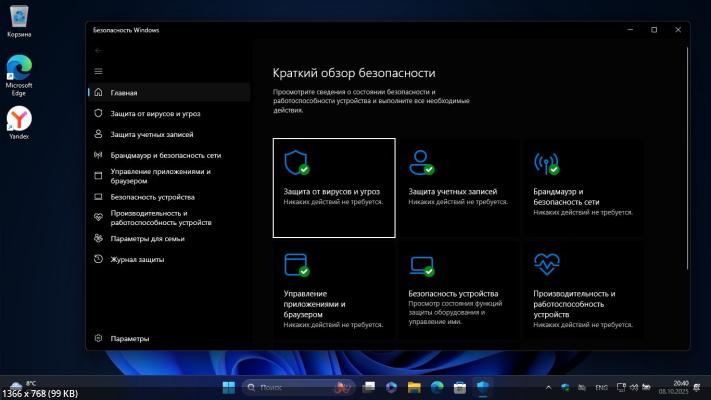
Task: Click the Безопасность устройства sidebar icon
Action: tap(98, 197)
